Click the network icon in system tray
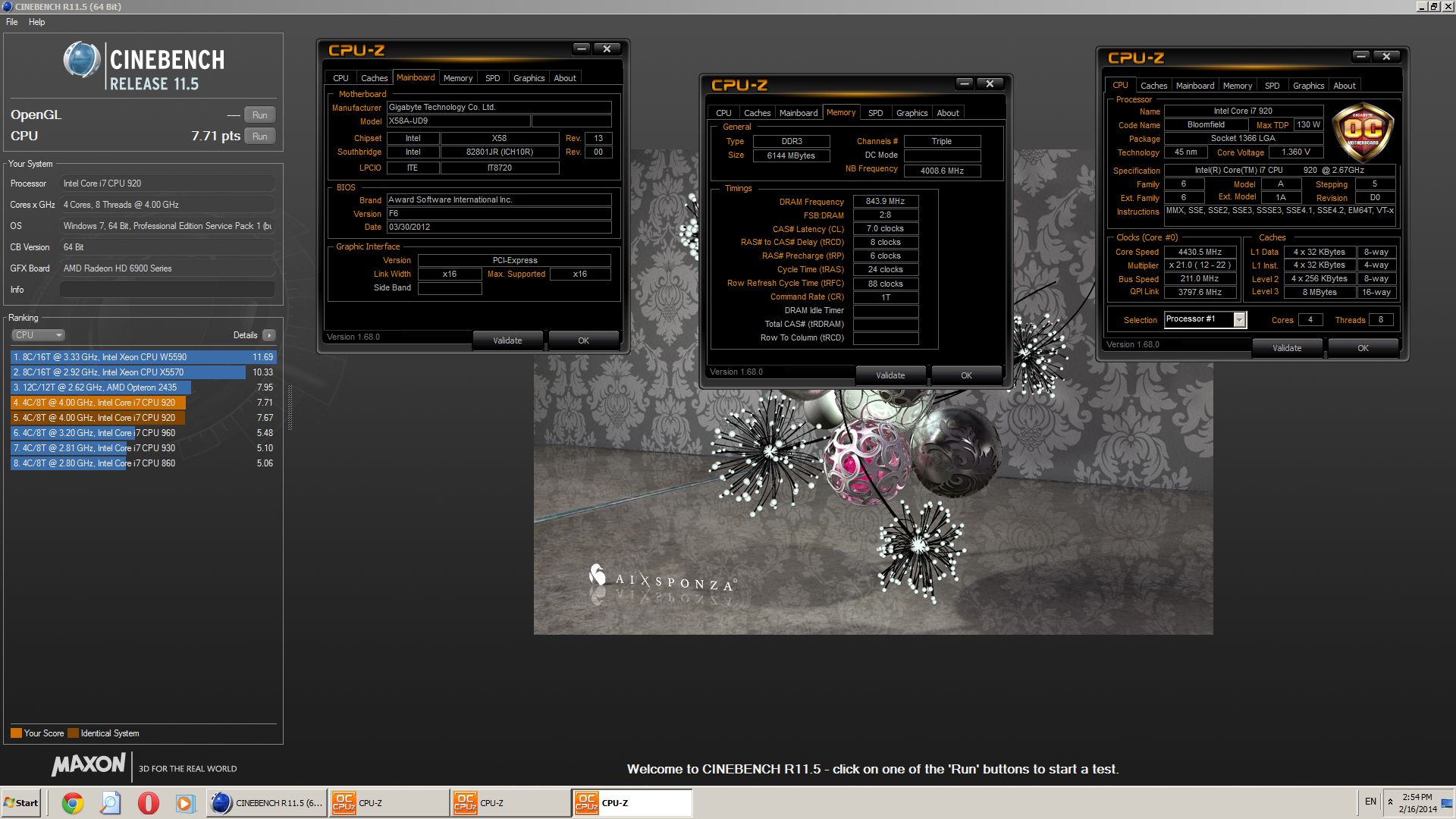Viewport: 1456px width, 819px height. pos(1446,803)
